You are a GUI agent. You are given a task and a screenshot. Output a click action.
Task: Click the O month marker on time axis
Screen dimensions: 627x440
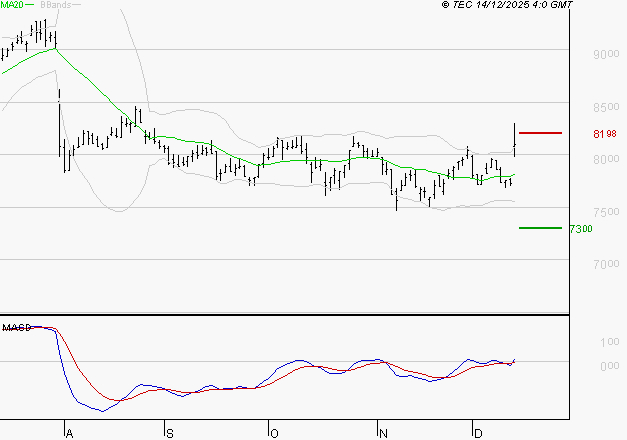274,433
